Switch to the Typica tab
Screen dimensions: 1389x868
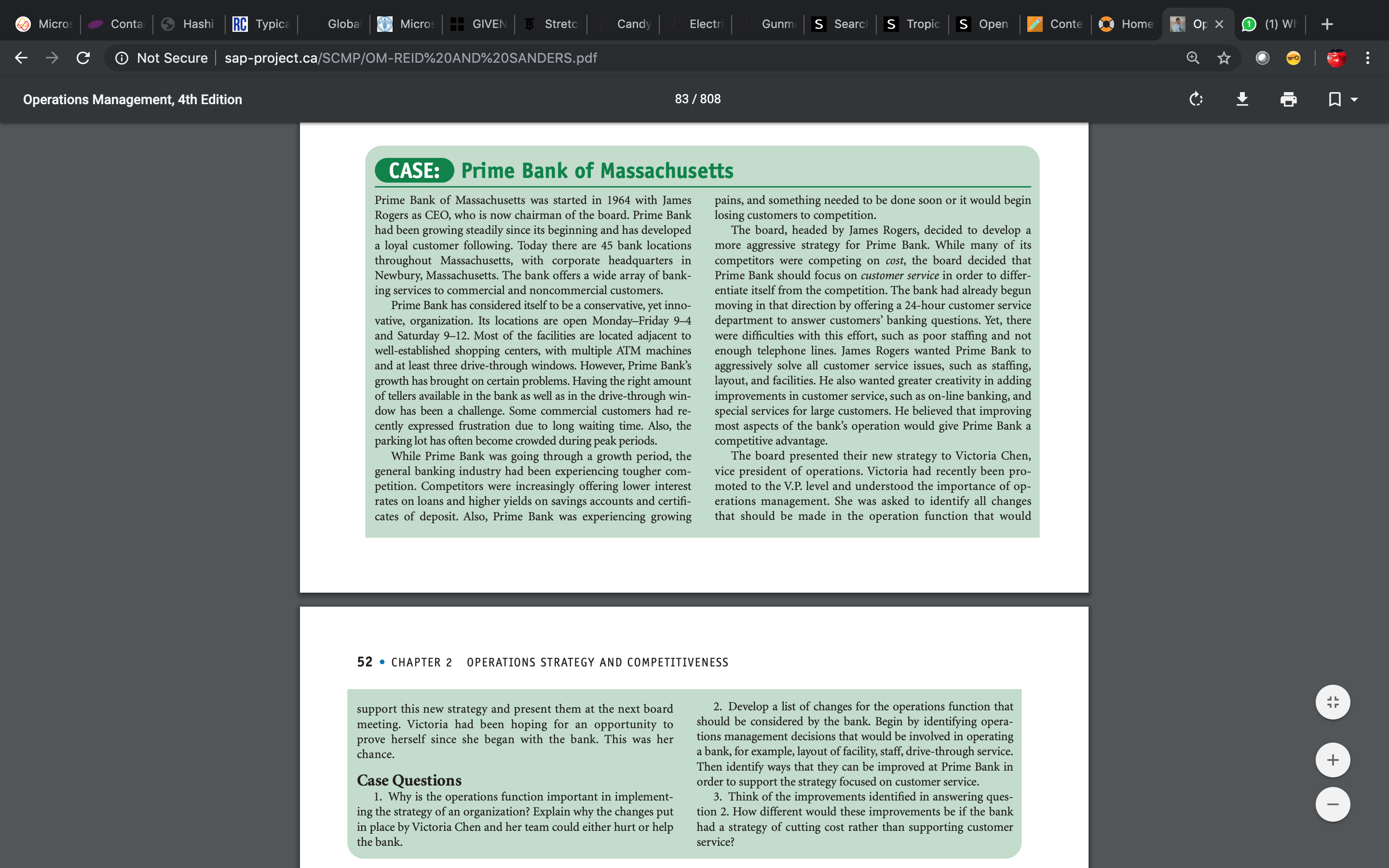point(261,24)
